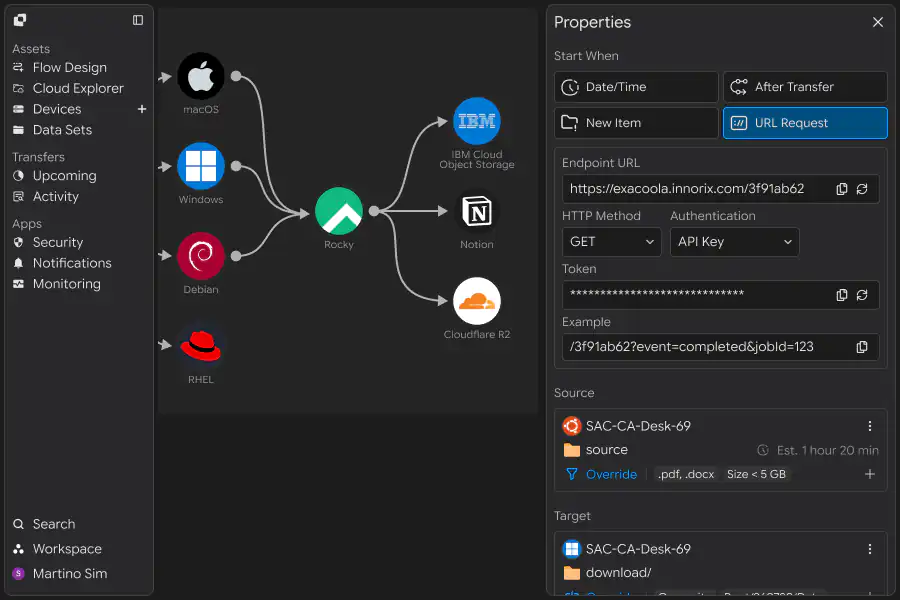Choose New Item start trigger

point(636,123)
